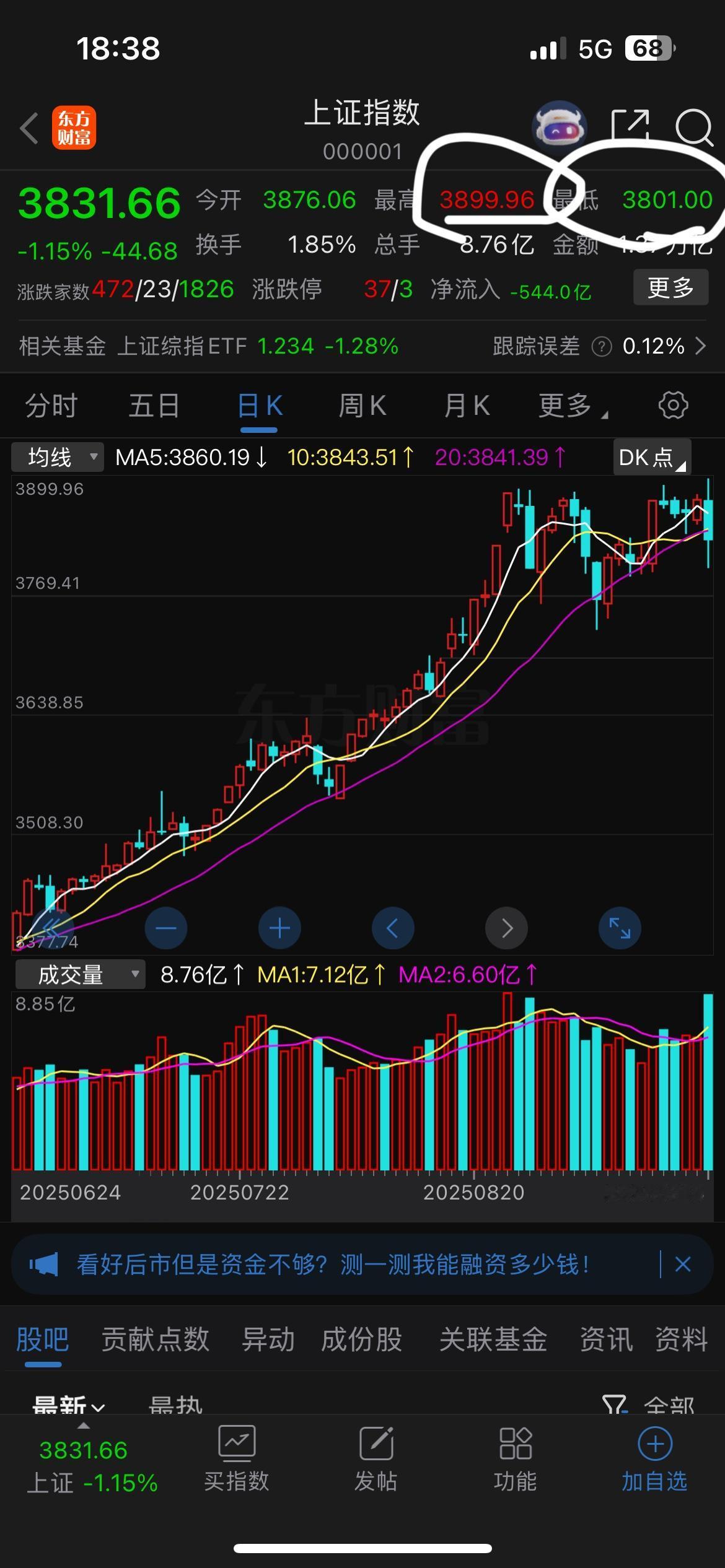Open the 关联基金 tab
This screenshot has width=725, height=1568.
[x=493, y=1339]
